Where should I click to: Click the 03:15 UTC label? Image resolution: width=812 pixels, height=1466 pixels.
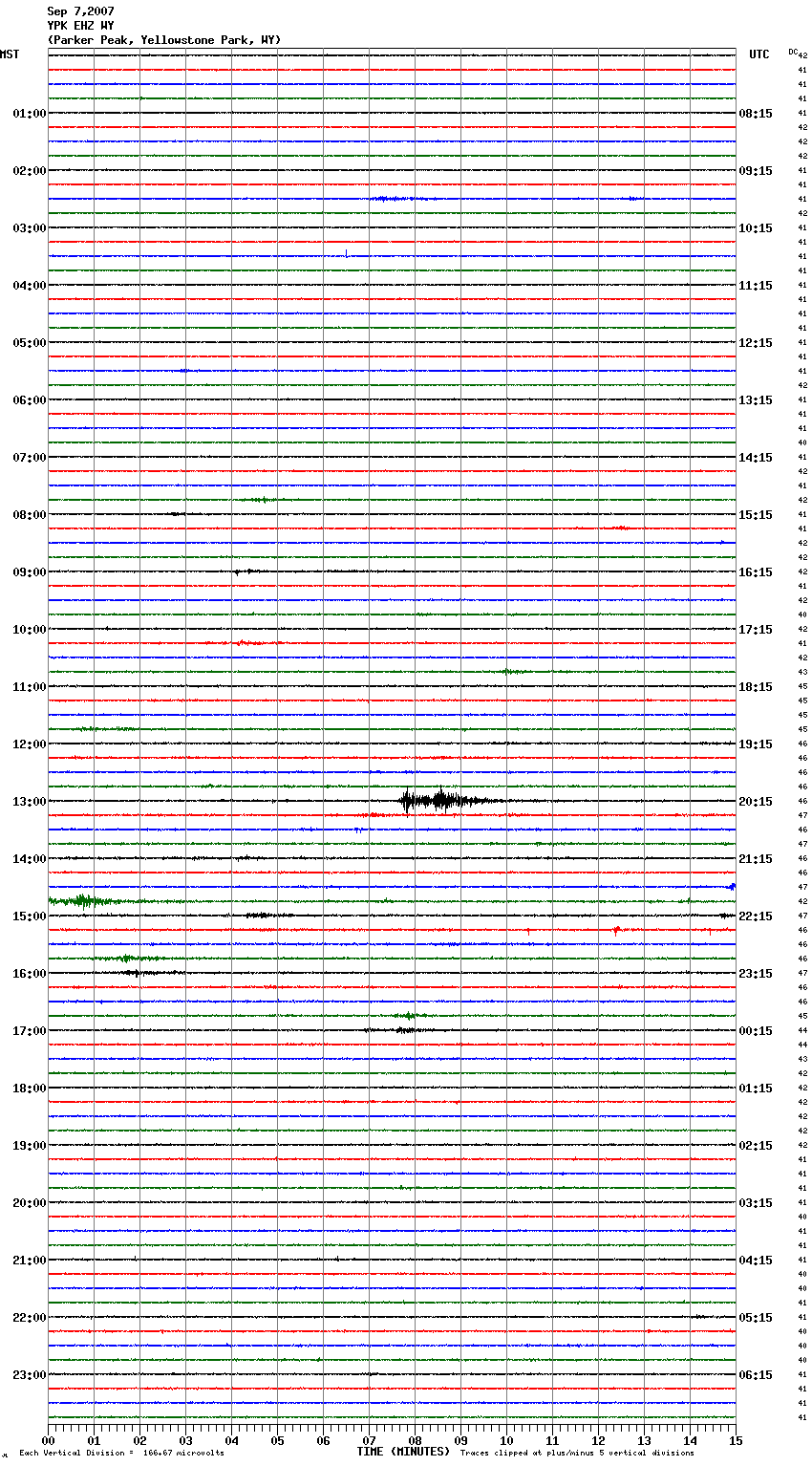click(x=756, y=1203)
